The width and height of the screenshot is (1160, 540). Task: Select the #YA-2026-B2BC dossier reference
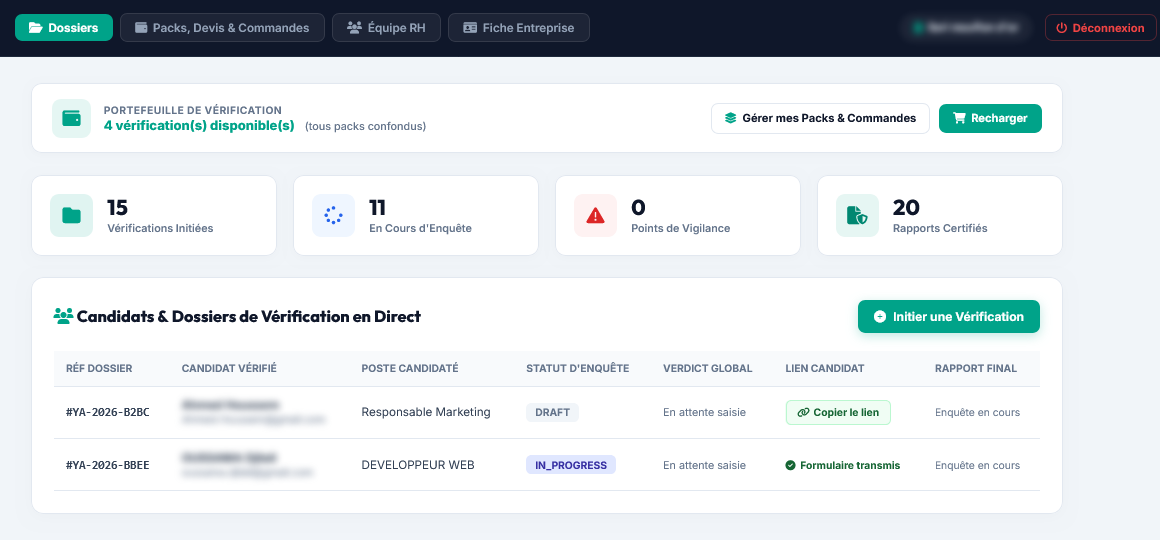107,412
